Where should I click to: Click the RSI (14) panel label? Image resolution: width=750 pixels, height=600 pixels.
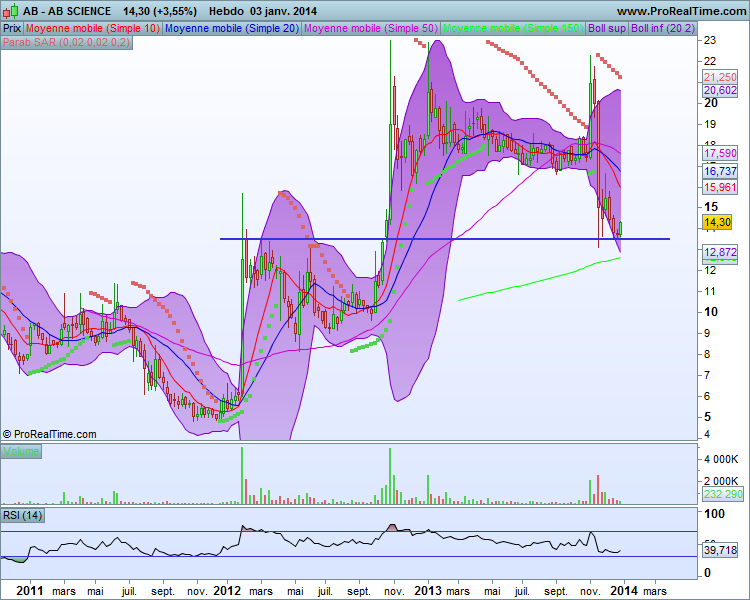22,515
